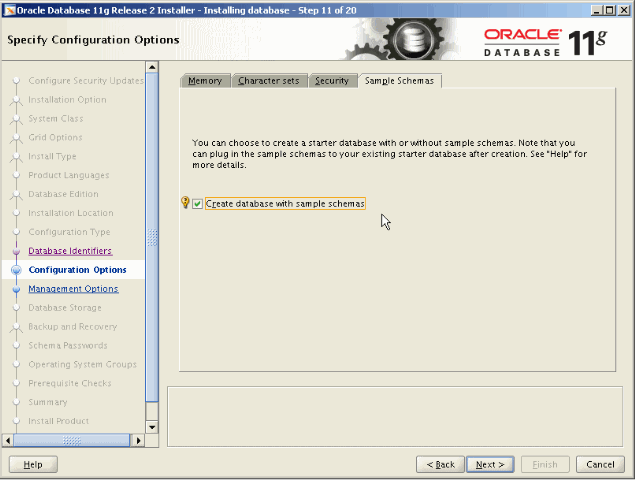This screenshot has height=480, width=635.
Task: Open the Character sets tab
Action: coord(268,81)
